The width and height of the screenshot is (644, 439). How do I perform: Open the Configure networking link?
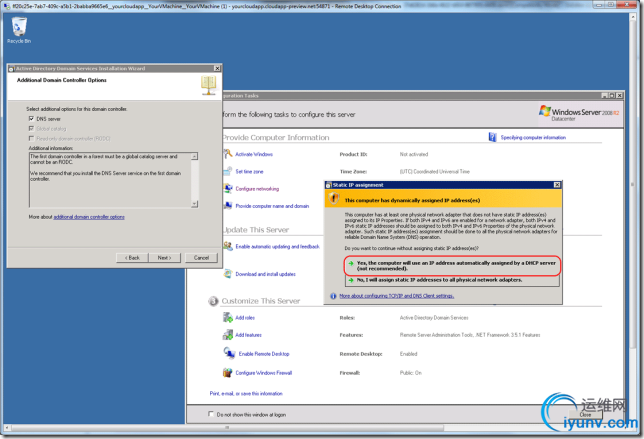pos(257,189)
